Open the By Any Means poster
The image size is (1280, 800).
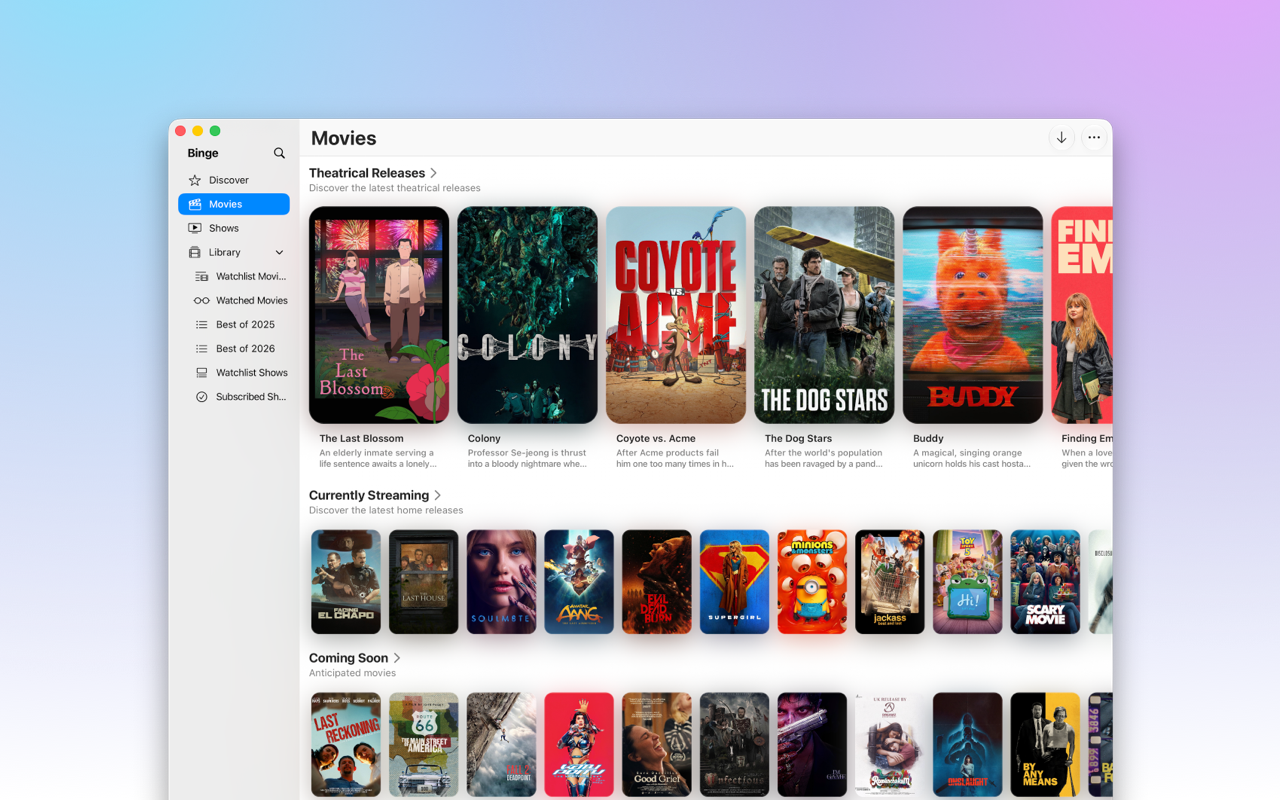(x=1046, y=745)
